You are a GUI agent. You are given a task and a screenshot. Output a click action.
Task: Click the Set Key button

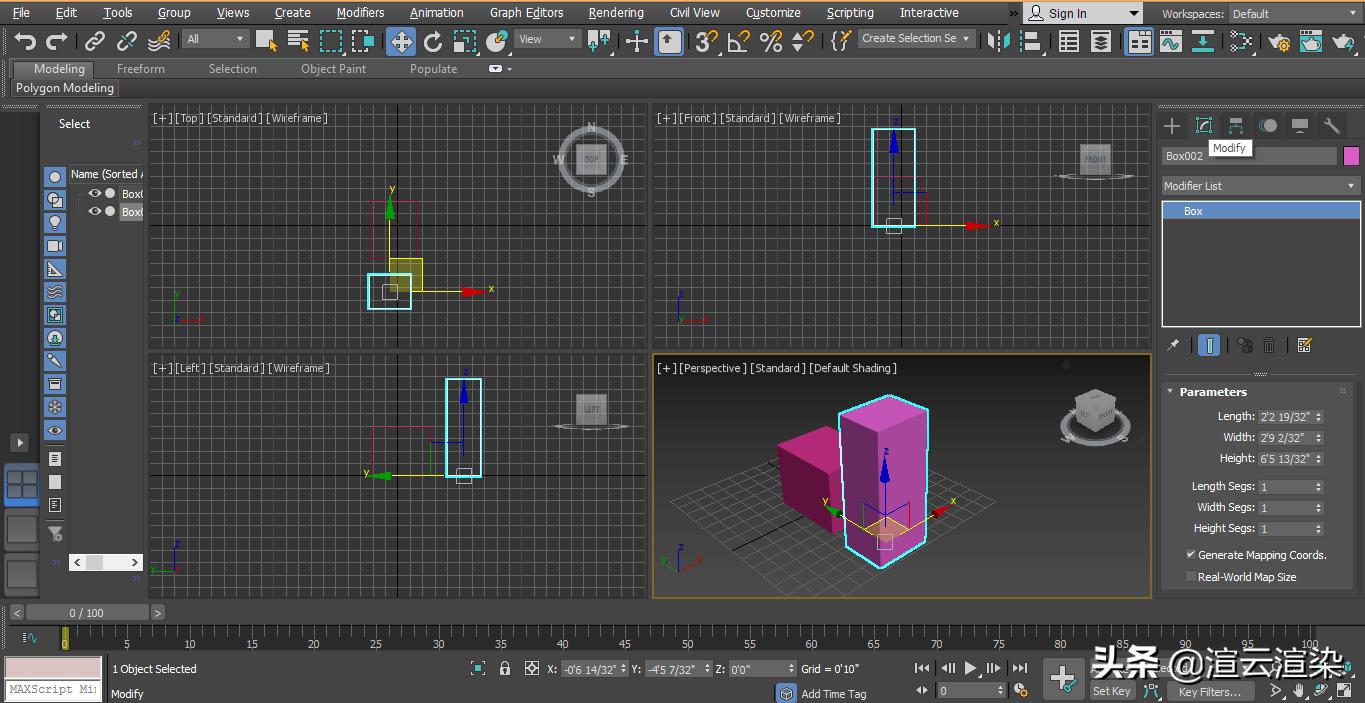1111,690
